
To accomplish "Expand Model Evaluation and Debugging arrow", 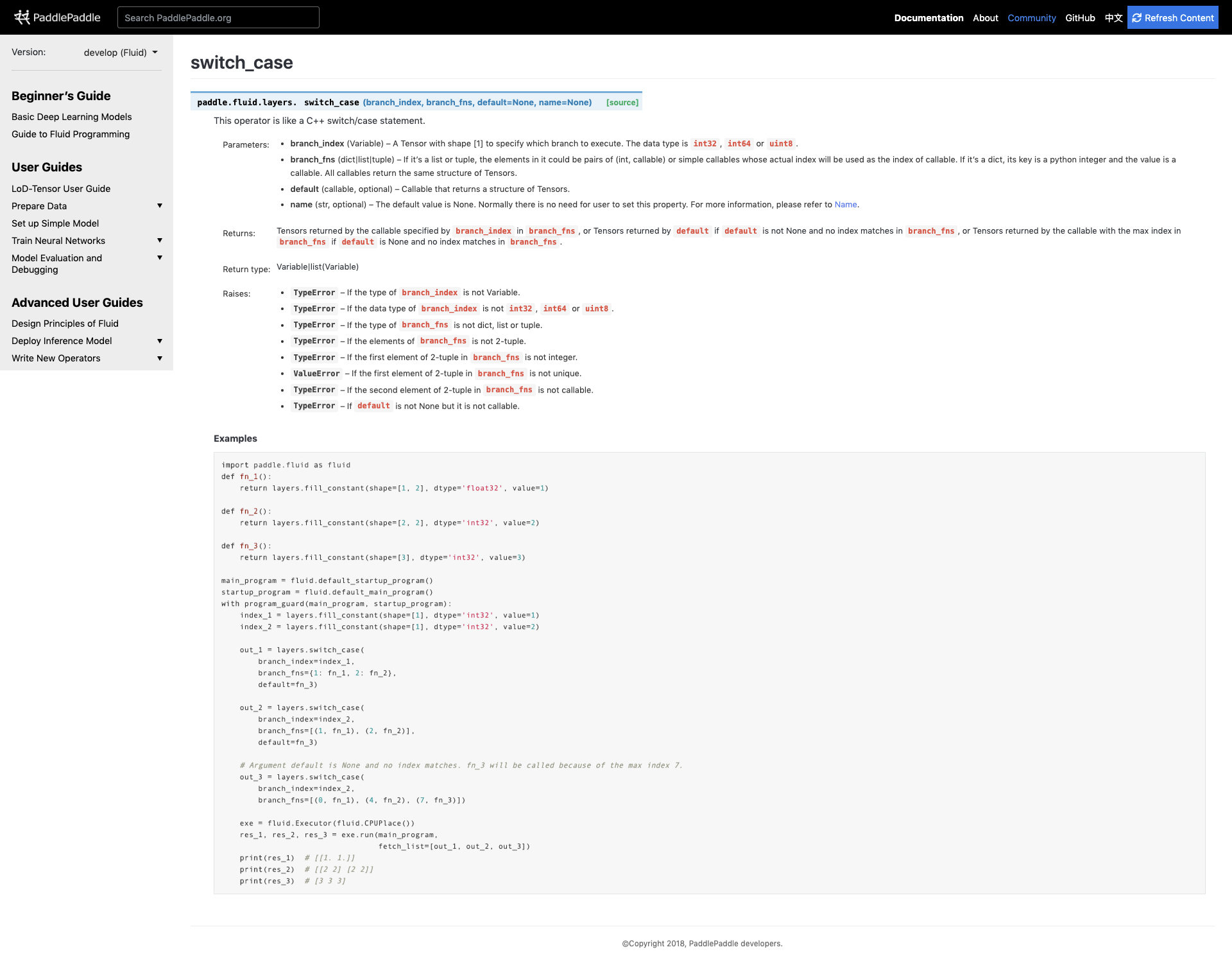I will coord(160,257).
